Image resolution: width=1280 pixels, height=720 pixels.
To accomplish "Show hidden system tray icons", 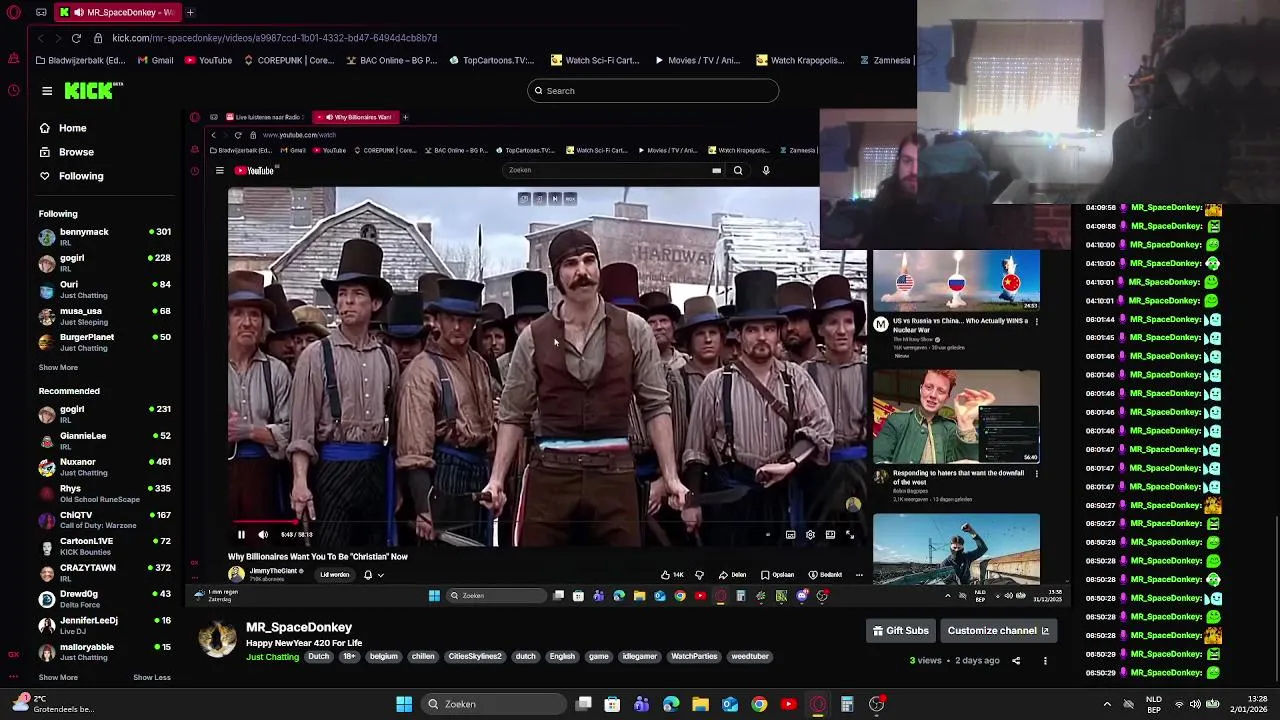I will coord(1107,704).
